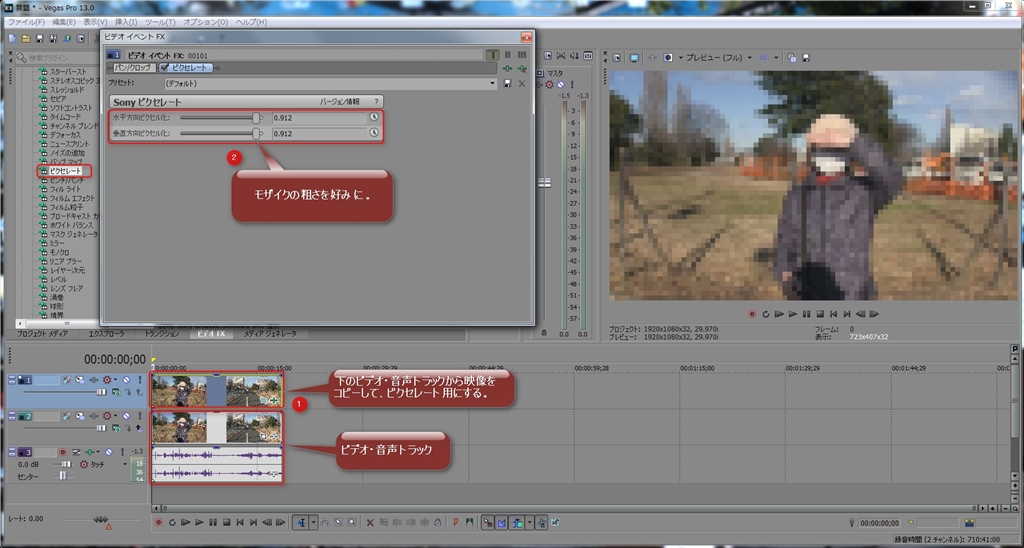Open the 編集(E) menu

click(x=63, y=22)
